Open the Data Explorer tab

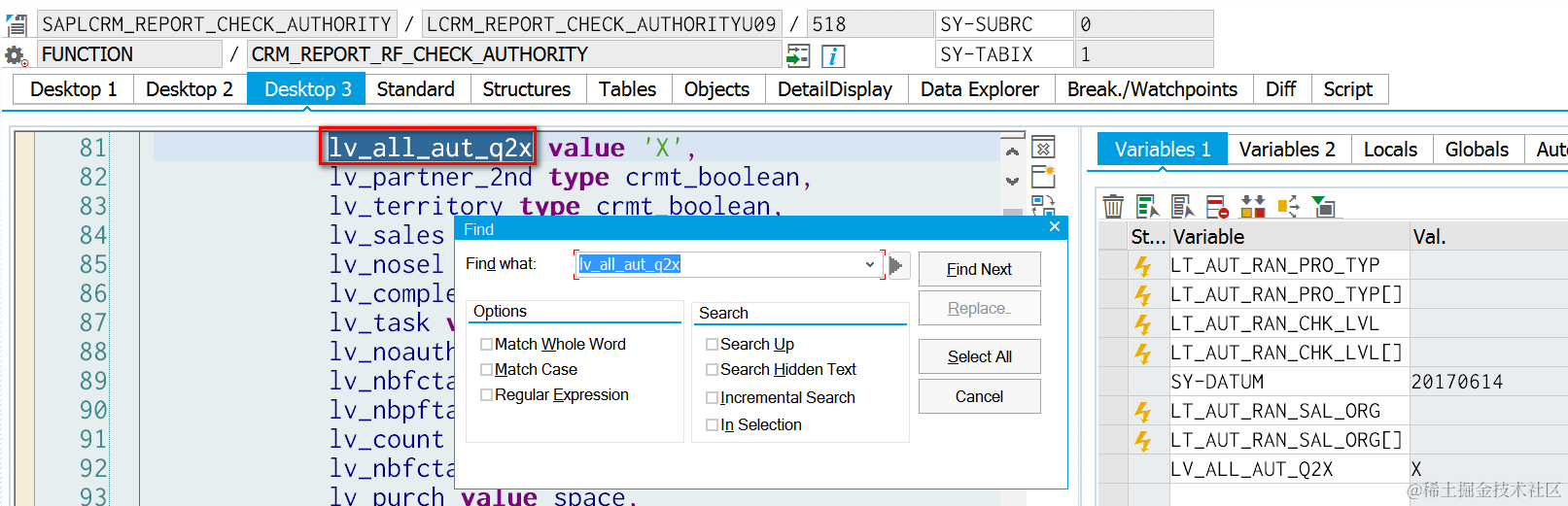point(980,89)
